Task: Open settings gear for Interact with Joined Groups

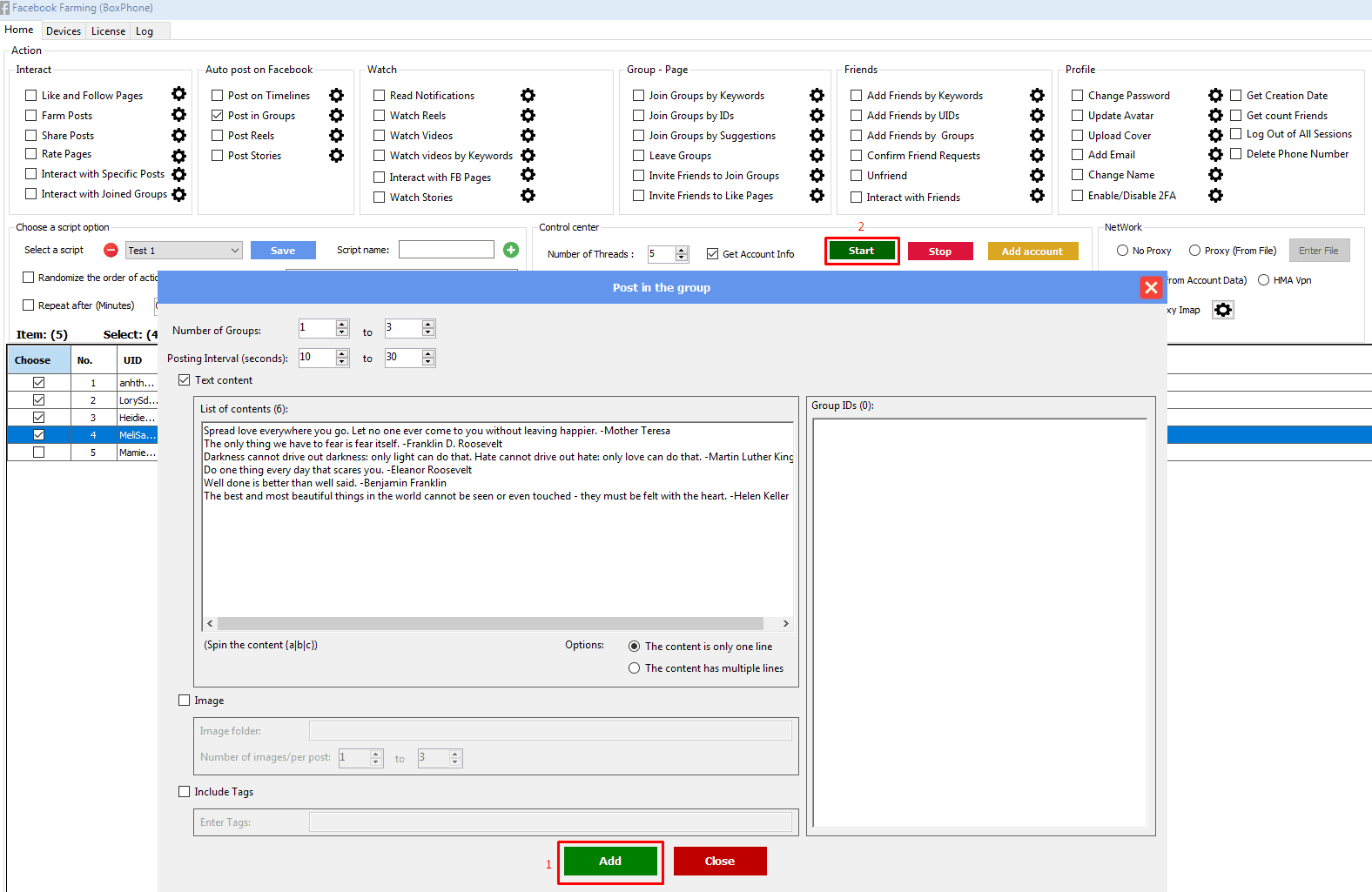Action: tap(178, 194)
